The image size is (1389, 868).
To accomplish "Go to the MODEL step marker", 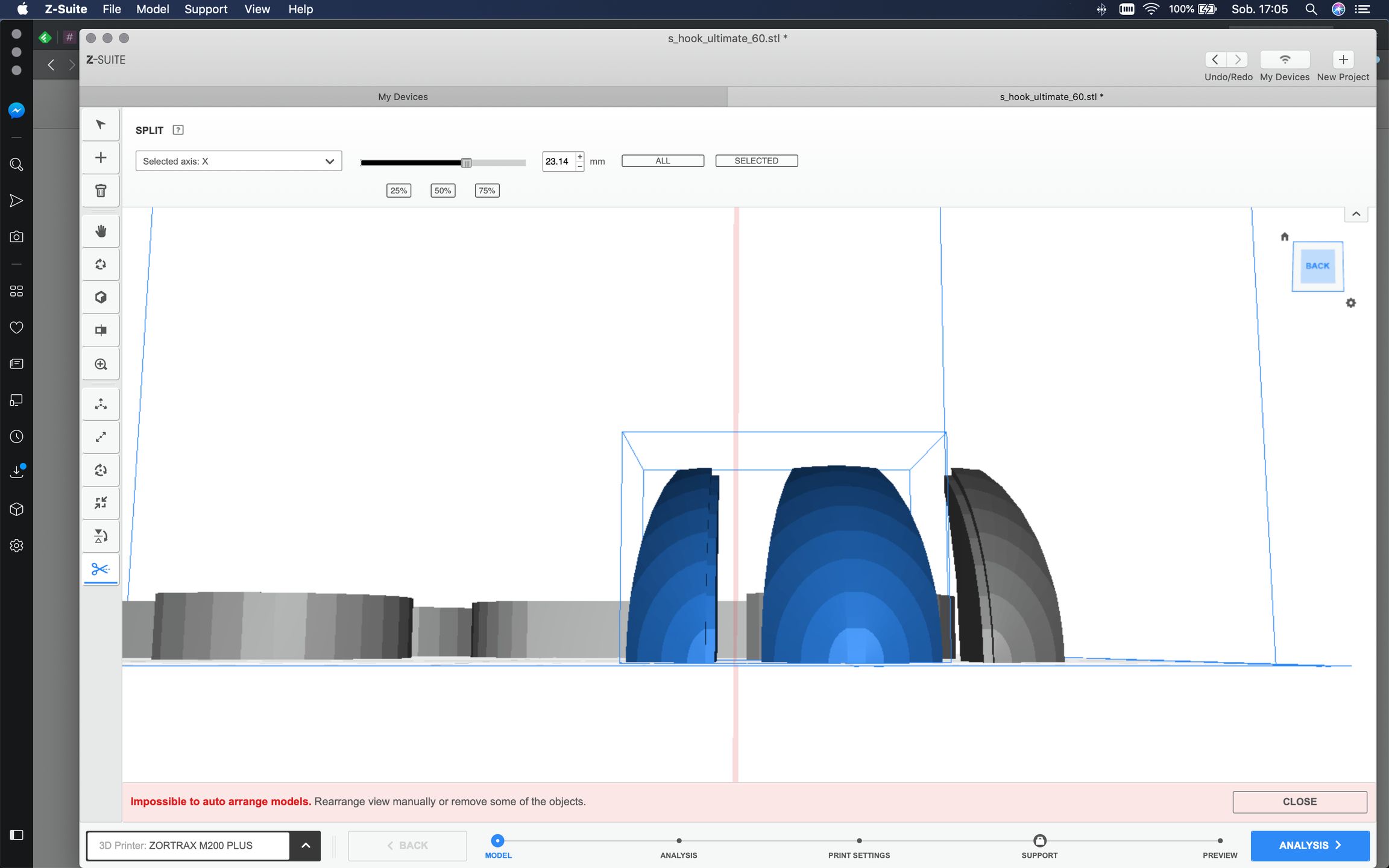I will [x=497, y=841].
